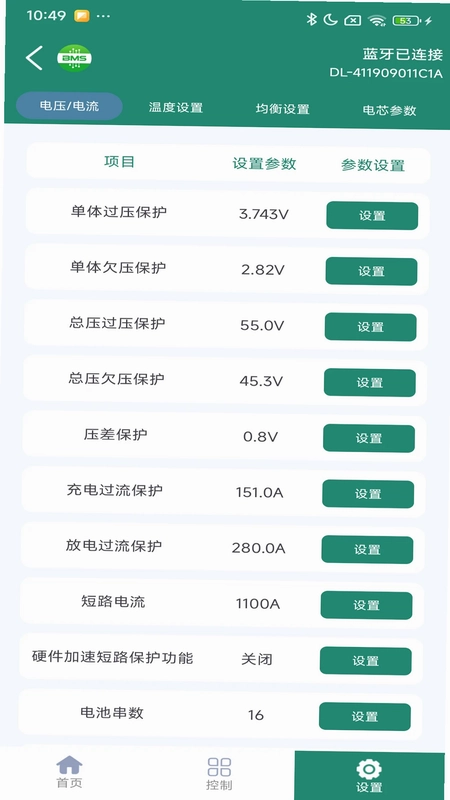Tap the green BMS logo icon
Screen dimensions: 450x800
coord(74,58)
